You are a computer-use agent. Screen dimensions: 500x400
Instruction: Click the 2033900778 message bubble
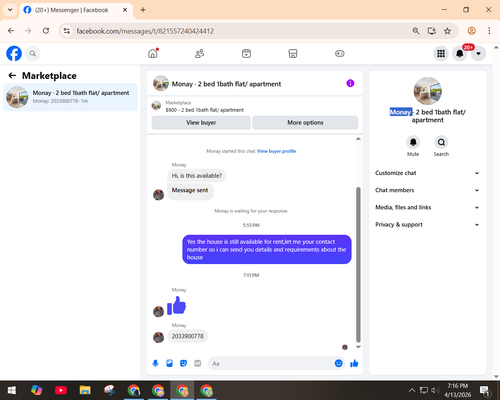[187, 336]
